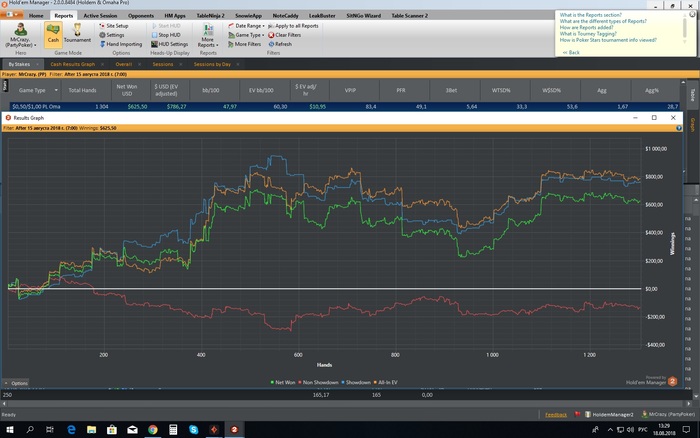Open the HM Apps ribbon tab
Viewport: 700px width, 438px height.
pos(175,16)
